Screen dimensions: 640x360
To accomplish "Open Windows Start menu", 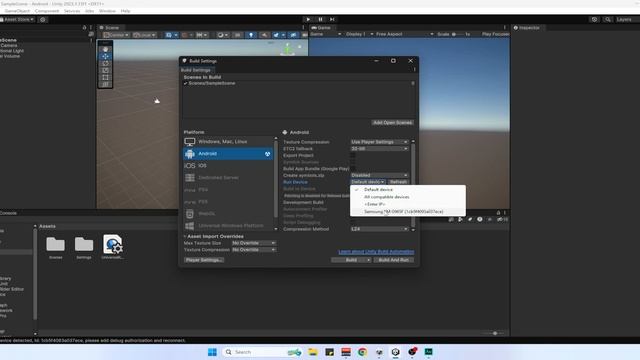I will (x=212, y=352).
